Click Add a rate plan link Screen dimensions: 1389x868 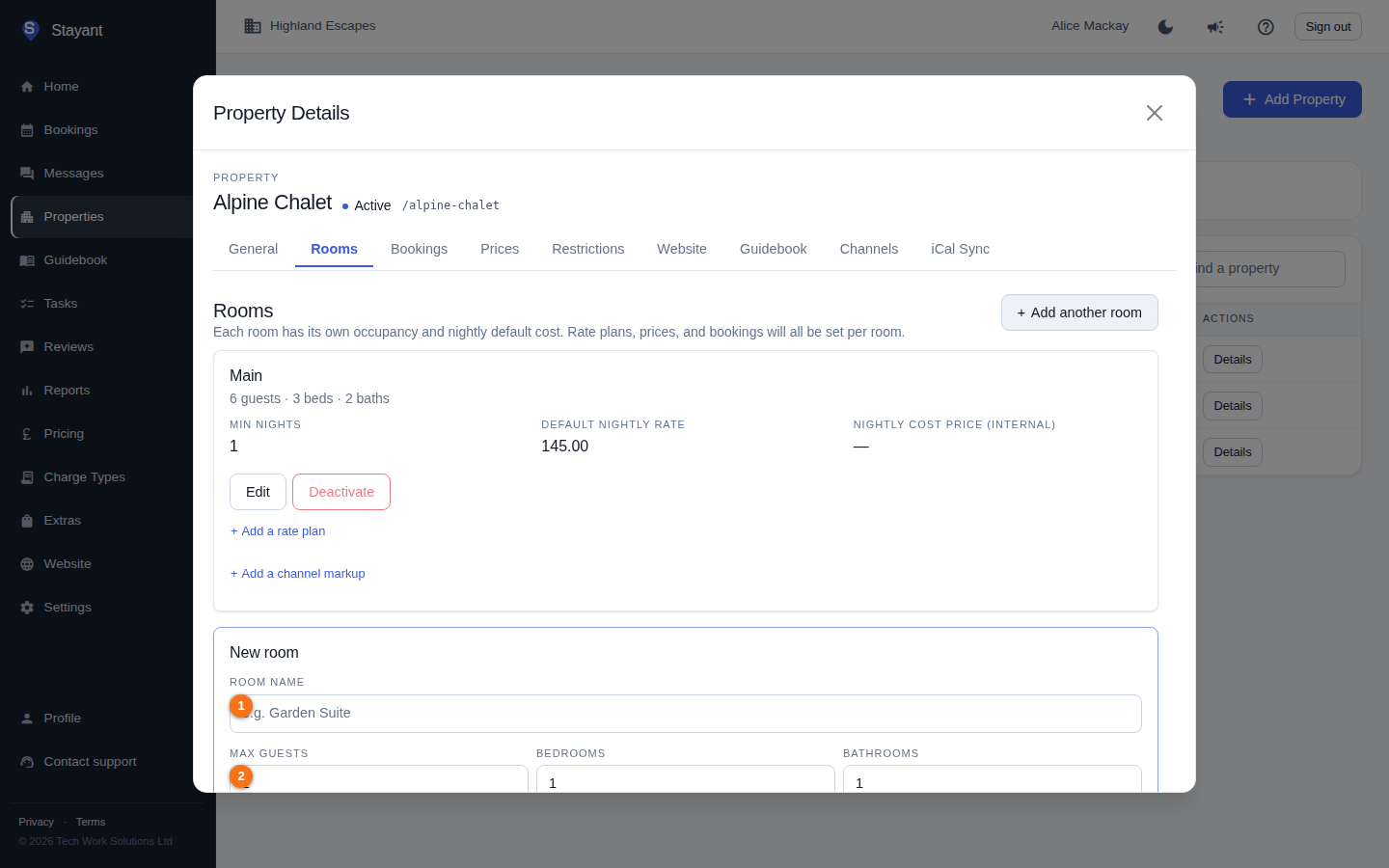click(x=278, y=531)
